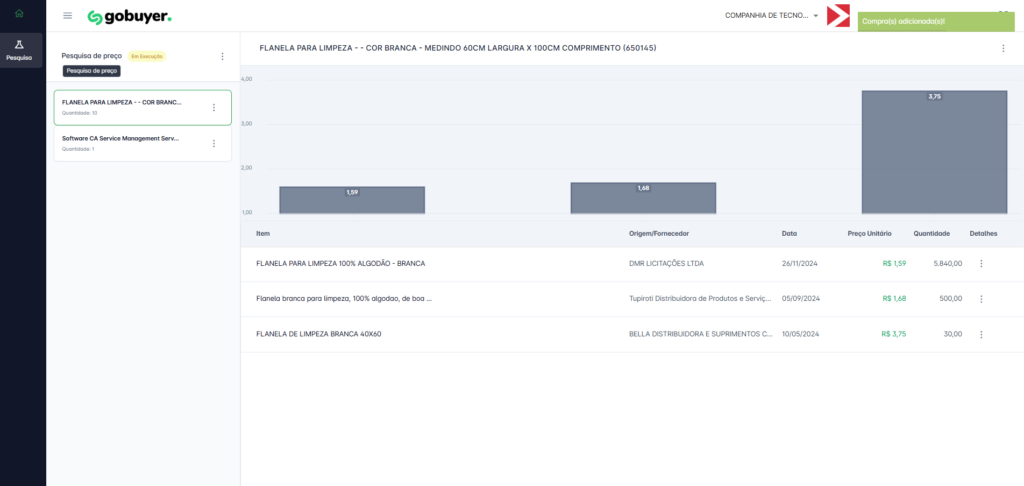Open details menu for Tupiroti Distribuidora row

[x=981, y=299]
